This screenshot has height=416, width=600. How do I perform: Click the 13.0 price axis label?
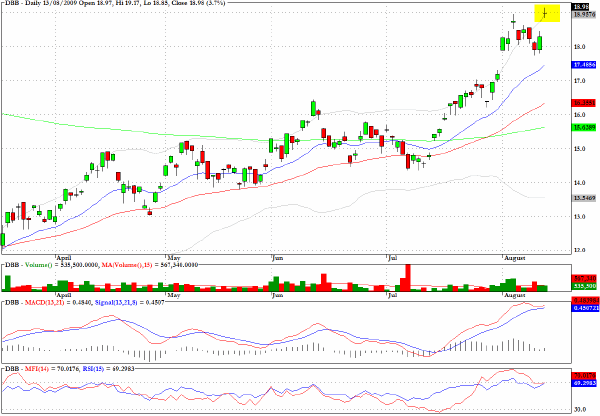(579, 217)
